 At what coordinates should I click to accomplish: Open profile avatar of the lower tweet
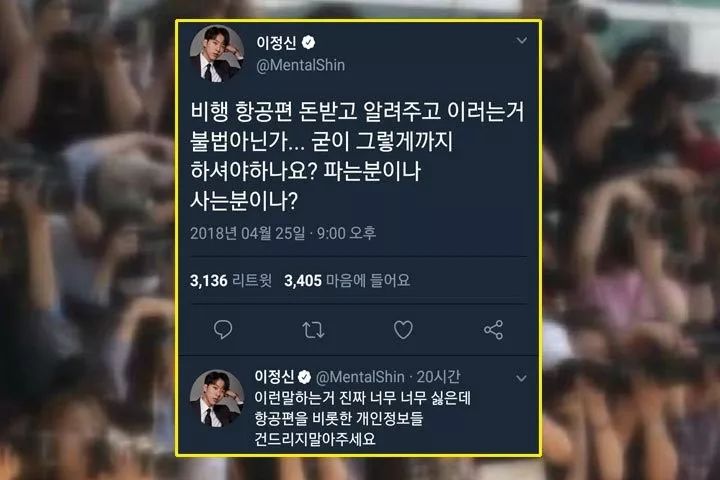(x=217, y=398)
